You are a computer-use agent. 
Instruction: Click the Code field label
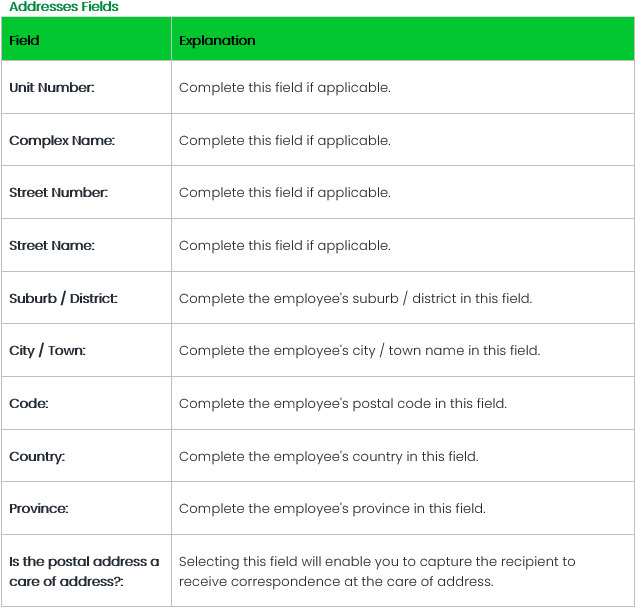click(29, 404)
